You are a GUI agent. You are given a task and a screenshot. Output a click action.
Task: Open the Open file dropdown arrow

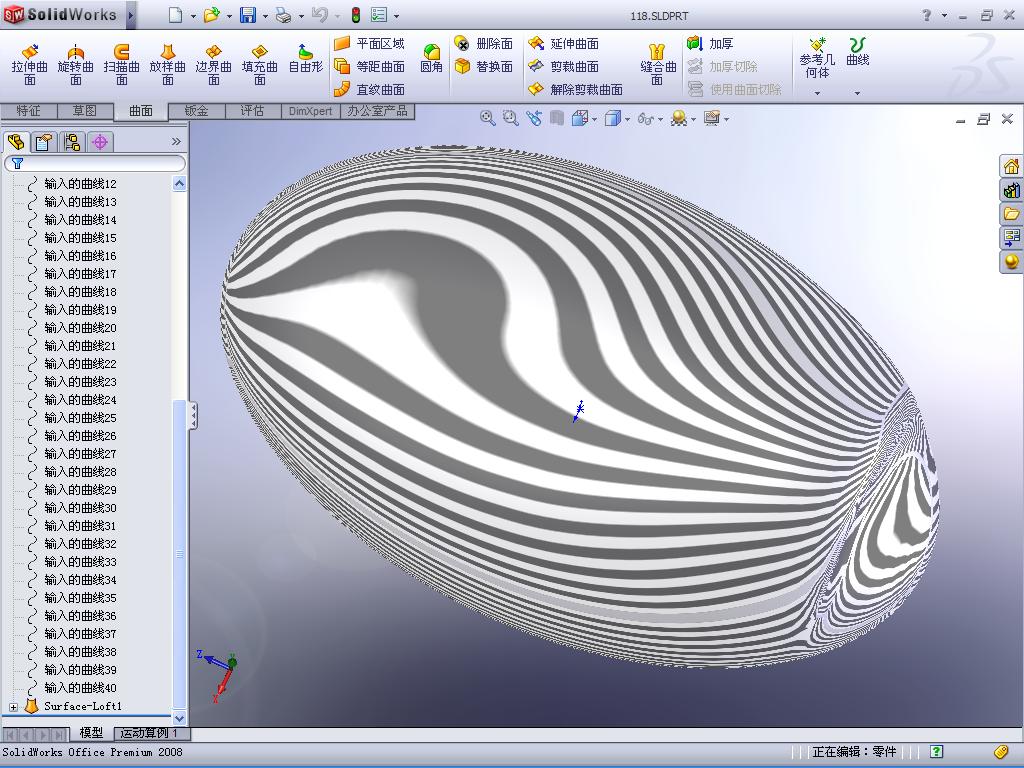(x=229, y=16)
